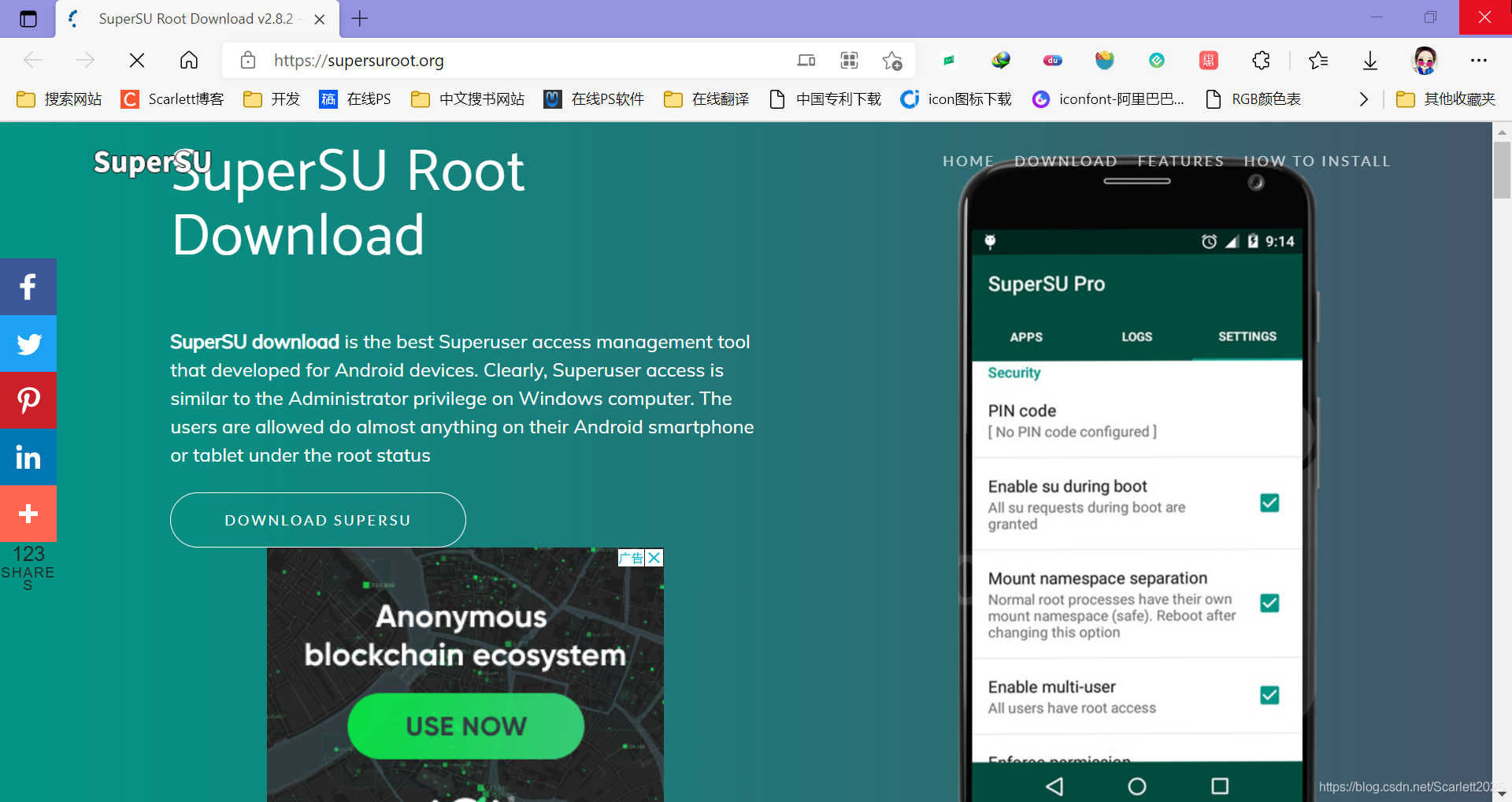Open the 搜索网站 bookmark folder

coord(60,98)
